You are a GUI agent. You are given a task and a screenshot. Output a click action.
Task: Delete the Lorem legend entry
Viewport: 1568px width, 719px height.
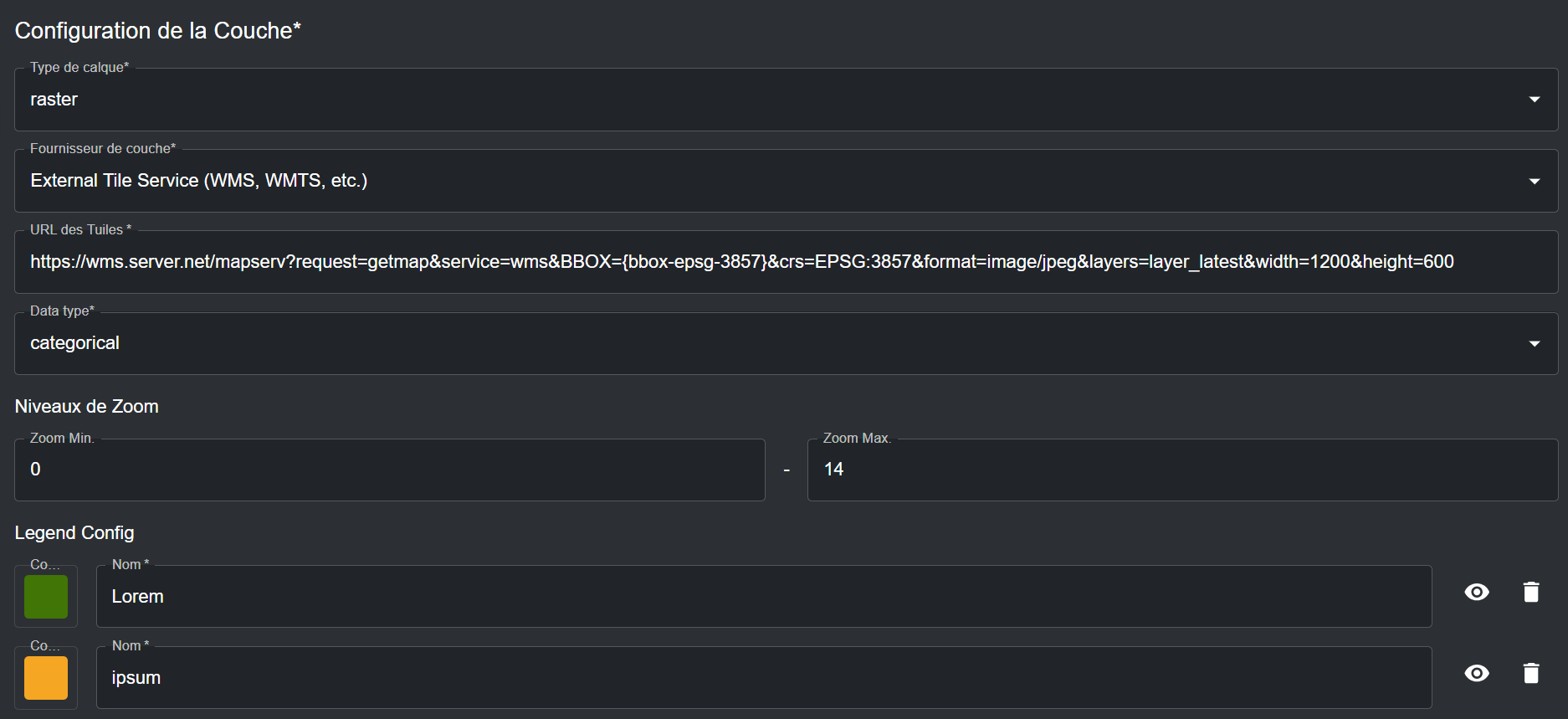[1530, 593]
